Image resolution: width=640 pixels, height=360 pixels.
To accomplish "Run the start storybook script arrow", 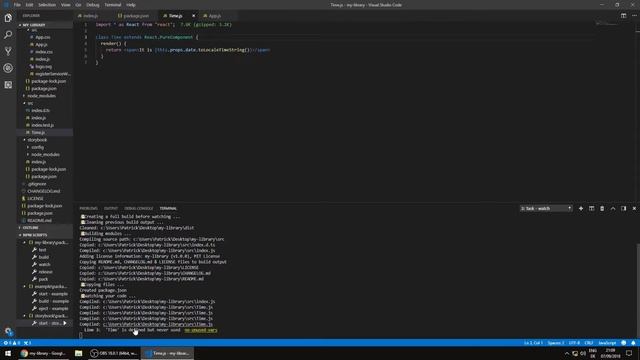I will click(x=65, y=323).
